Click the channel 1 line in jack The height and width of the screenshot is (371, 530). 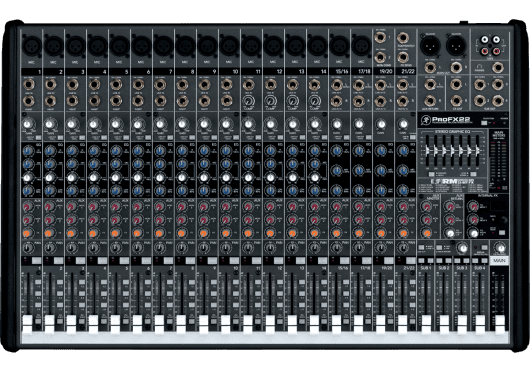(28, 84)
